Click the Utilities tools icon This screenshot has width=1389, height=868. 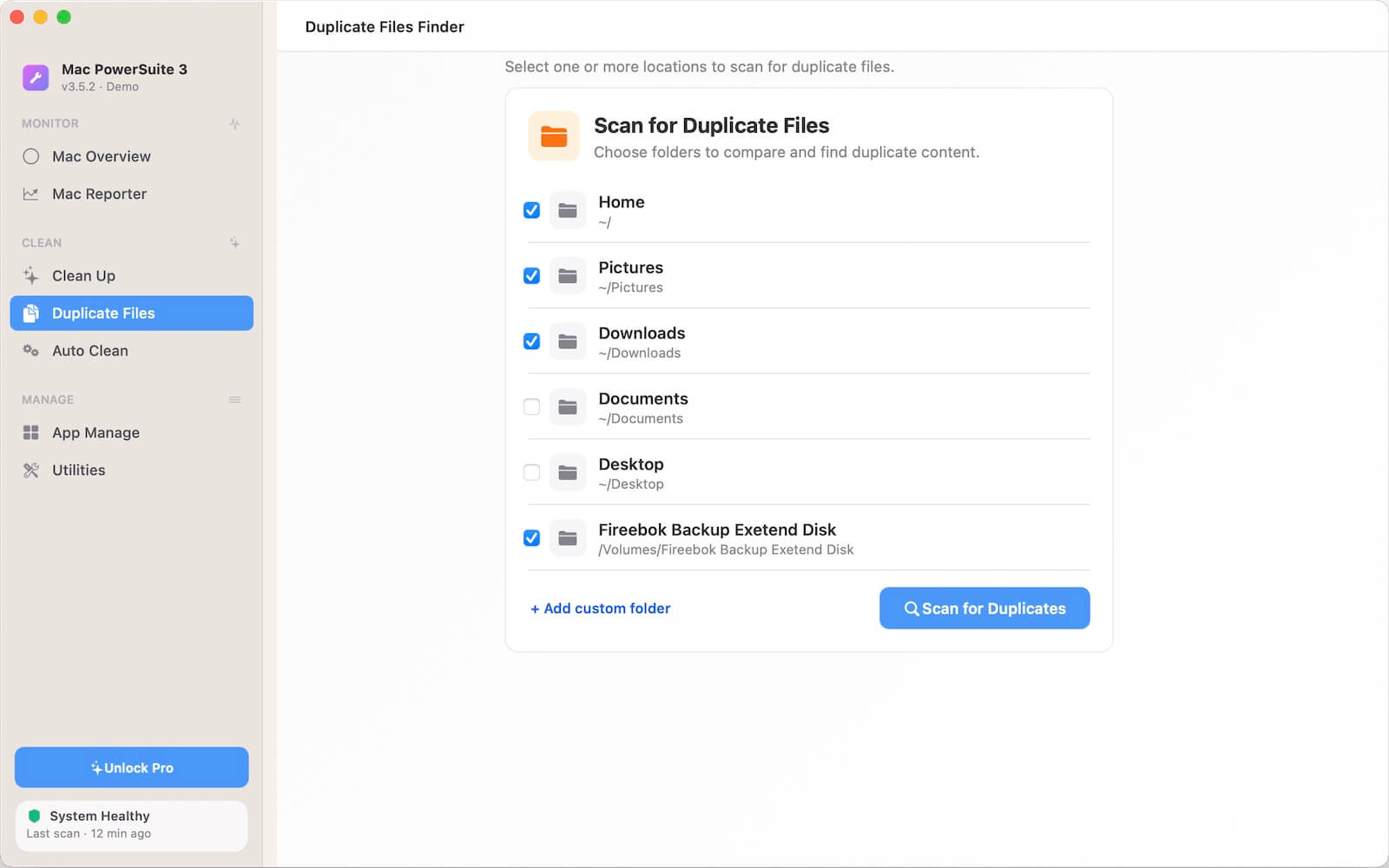point(31,470)
